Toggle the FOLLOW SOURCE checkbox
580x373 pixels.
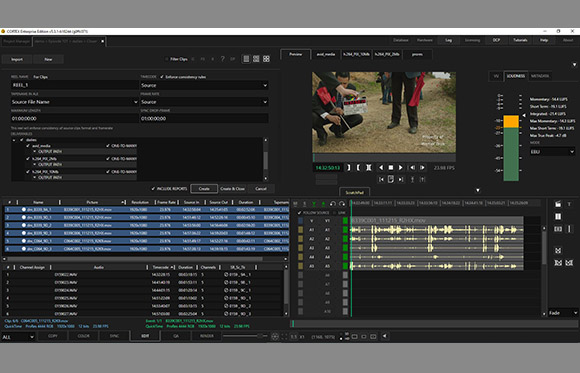(x=300, y=213)
